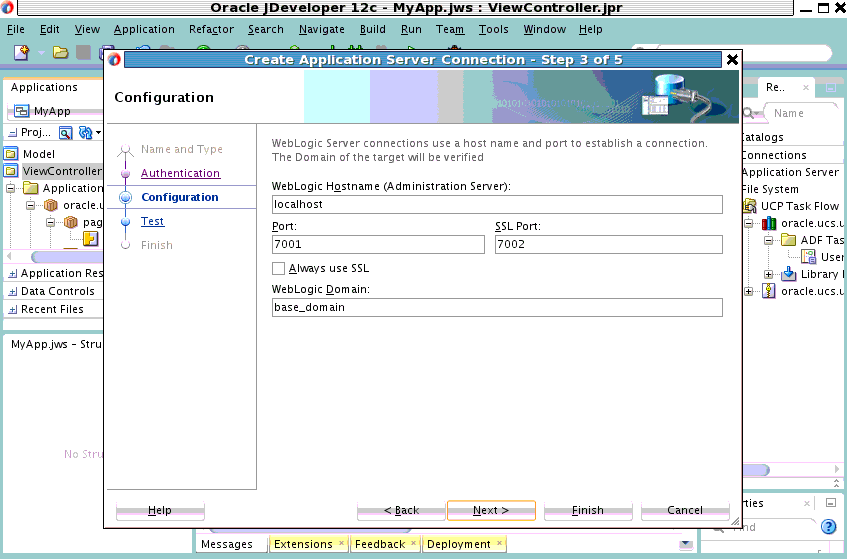Click the oracle.u package icon in Projects
847x559 pixels.
(x=51, y=205)
